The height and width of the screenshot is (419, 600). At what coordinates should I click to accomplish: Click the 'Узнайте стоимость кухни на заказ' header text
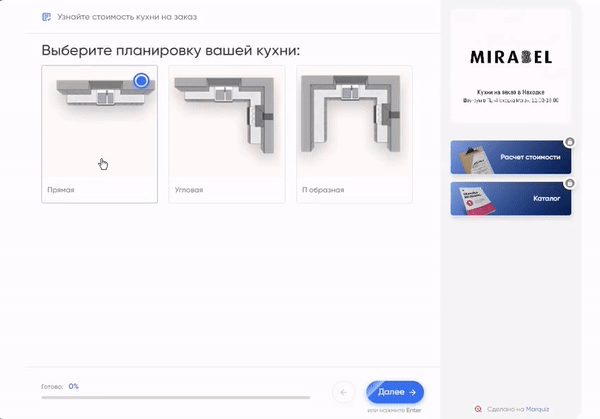pos(127,17)
